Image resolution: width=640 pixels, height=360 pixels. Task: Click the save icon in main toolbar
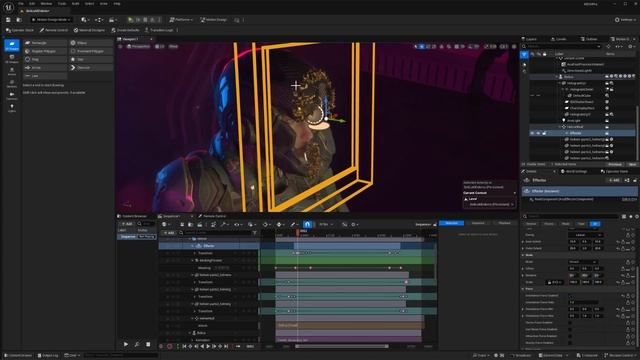point(8,20)
